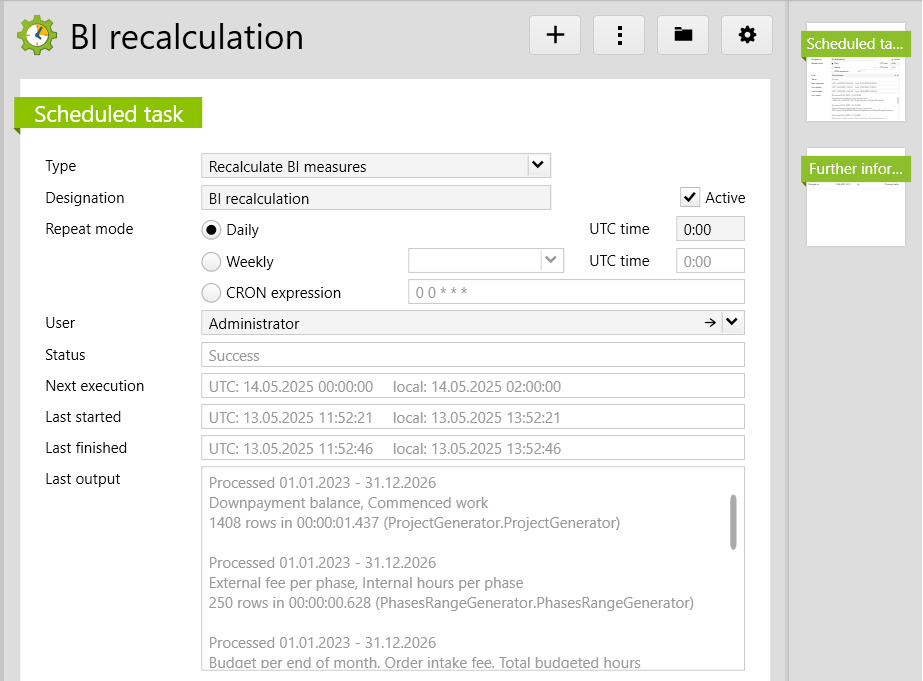Click the Last output scrollbar
923x681 pixels.
733,522
